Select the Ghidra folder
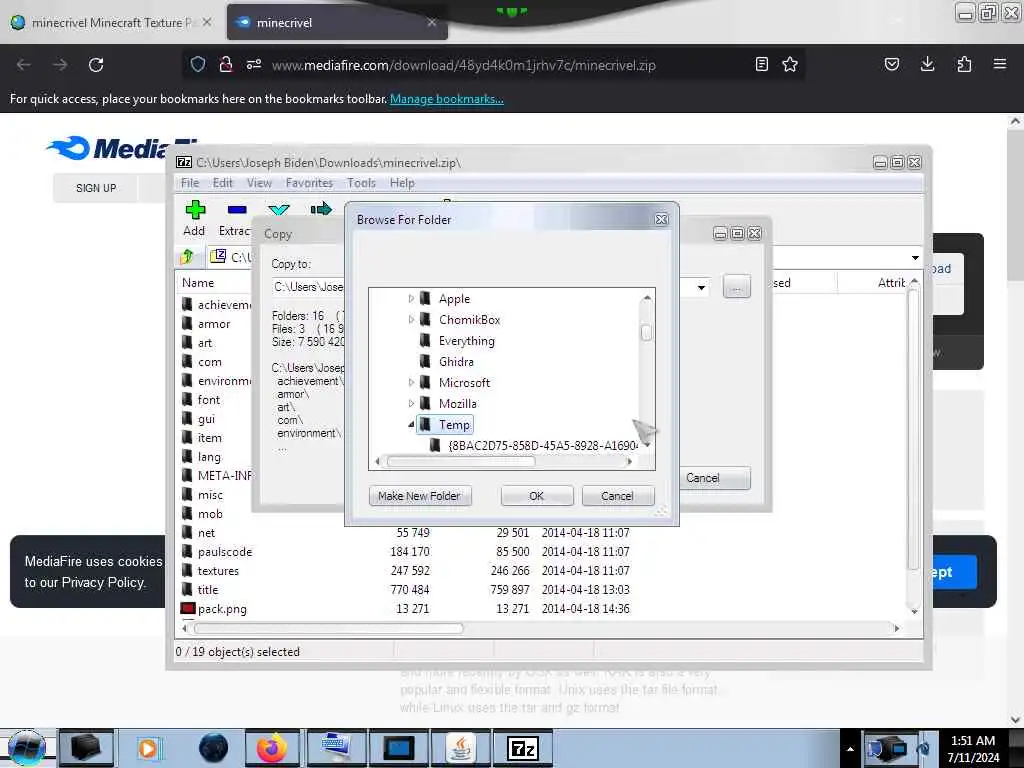The width and height of the screenshot is (1024, 768). click(456, 362)
